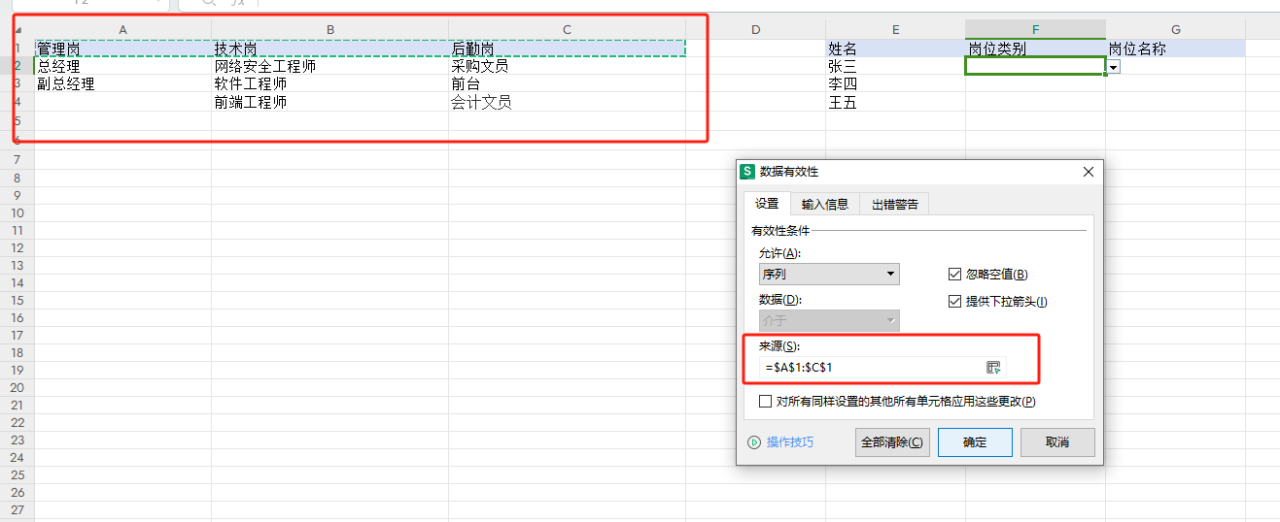Click cell containing 采购文员
The width and height of the screenshot is (1280, 522).
click(x=567, y=66)
